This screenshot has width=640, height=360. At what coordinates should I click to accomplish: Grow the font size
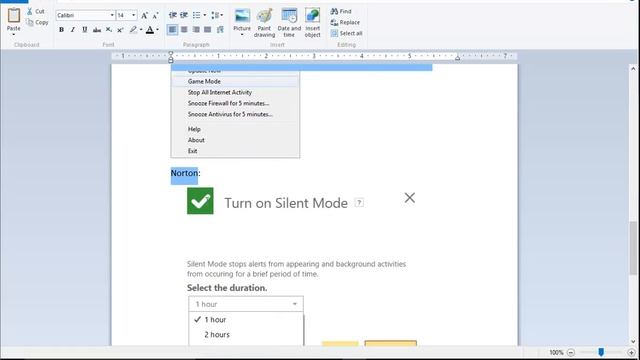point(144,16)
